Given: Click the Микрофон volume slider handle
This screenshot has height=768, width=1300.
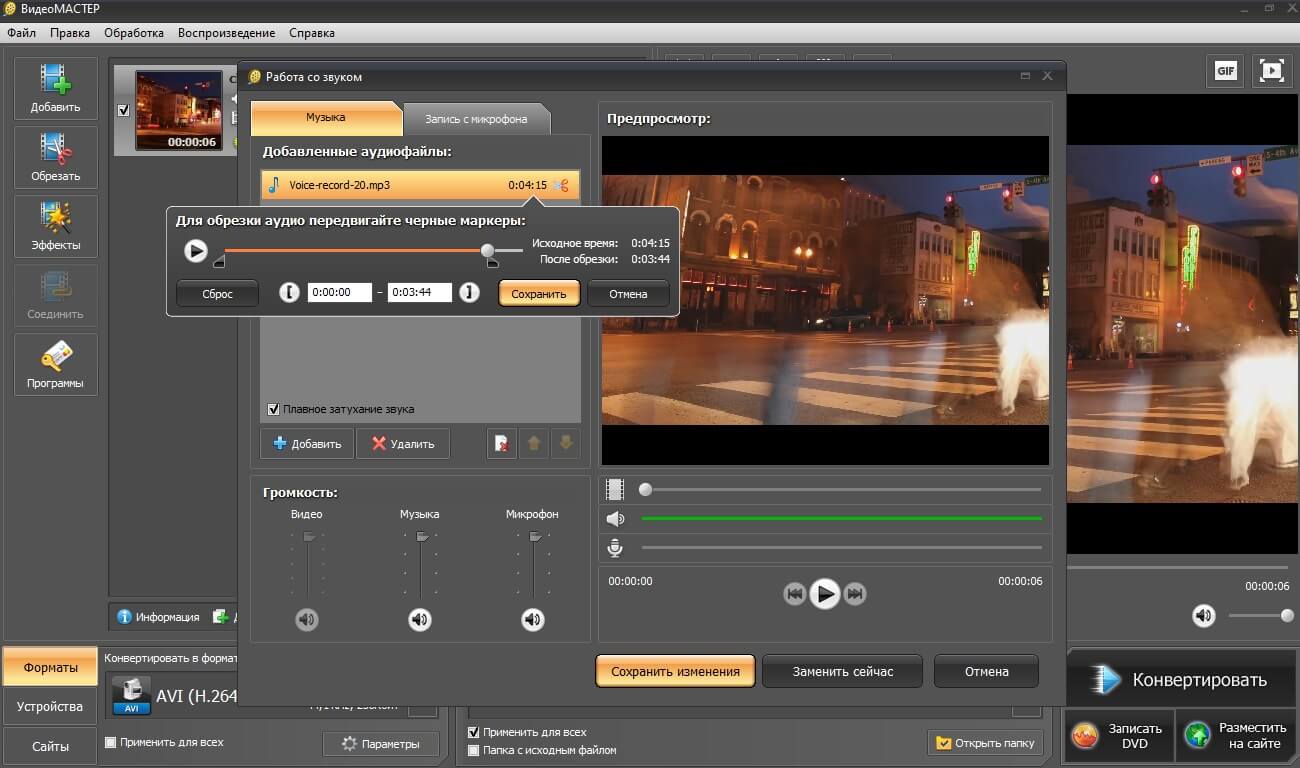Looking at the screenshot, I should 536,537.
